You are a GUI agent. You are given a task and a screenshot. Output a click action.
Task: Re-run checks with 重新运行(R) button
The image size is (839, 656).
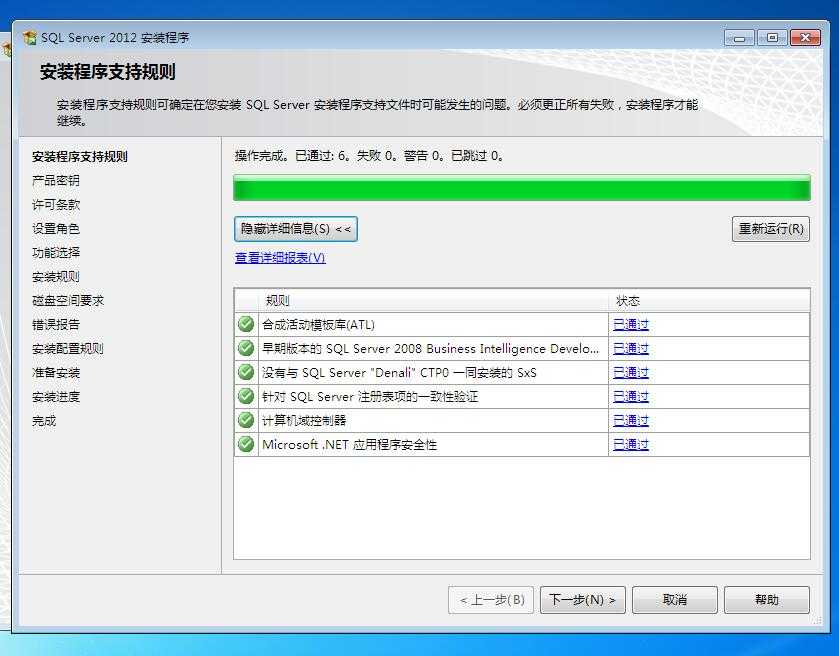[771, 229]
